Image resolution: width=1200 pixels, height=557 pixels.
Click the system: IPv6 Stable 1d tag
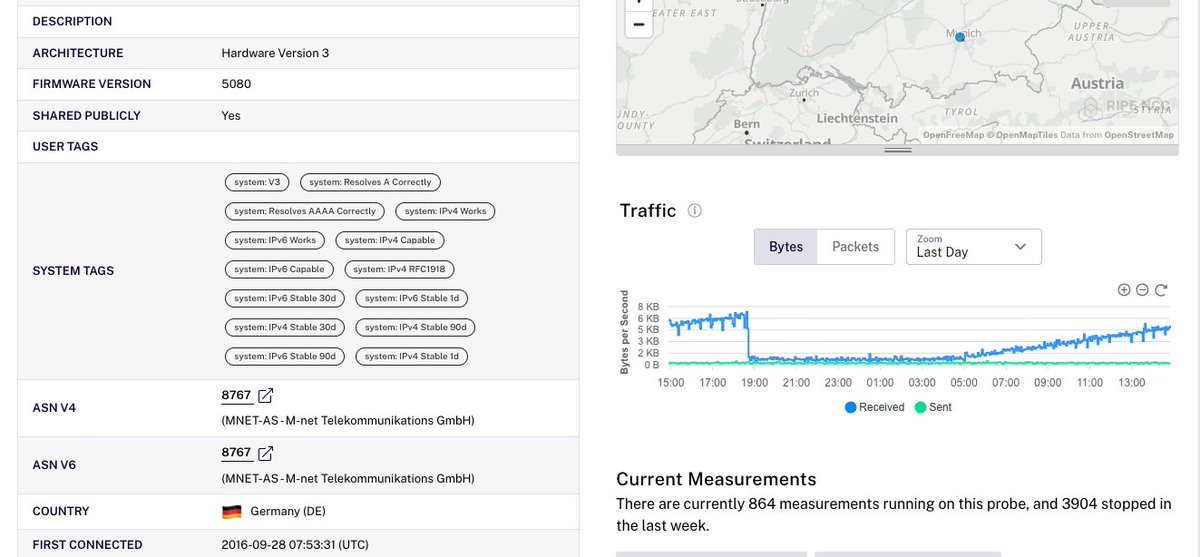pyautogui.click(x=412, y=298)
